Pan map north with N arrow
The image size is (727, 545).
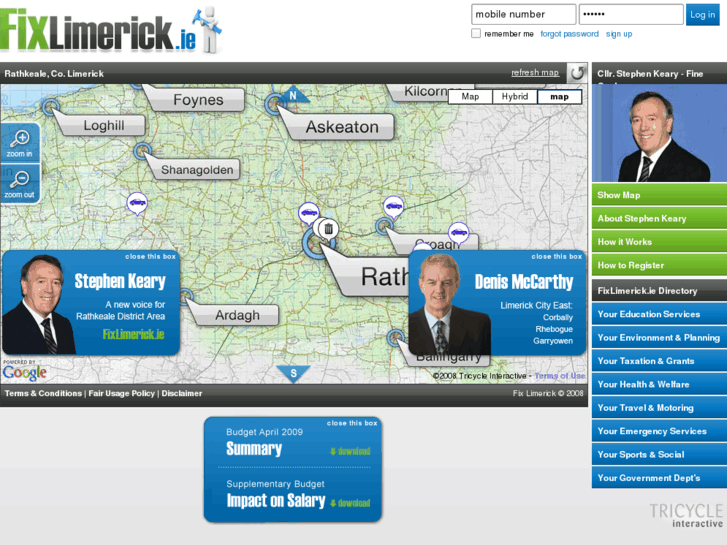[x=293, y=95]
